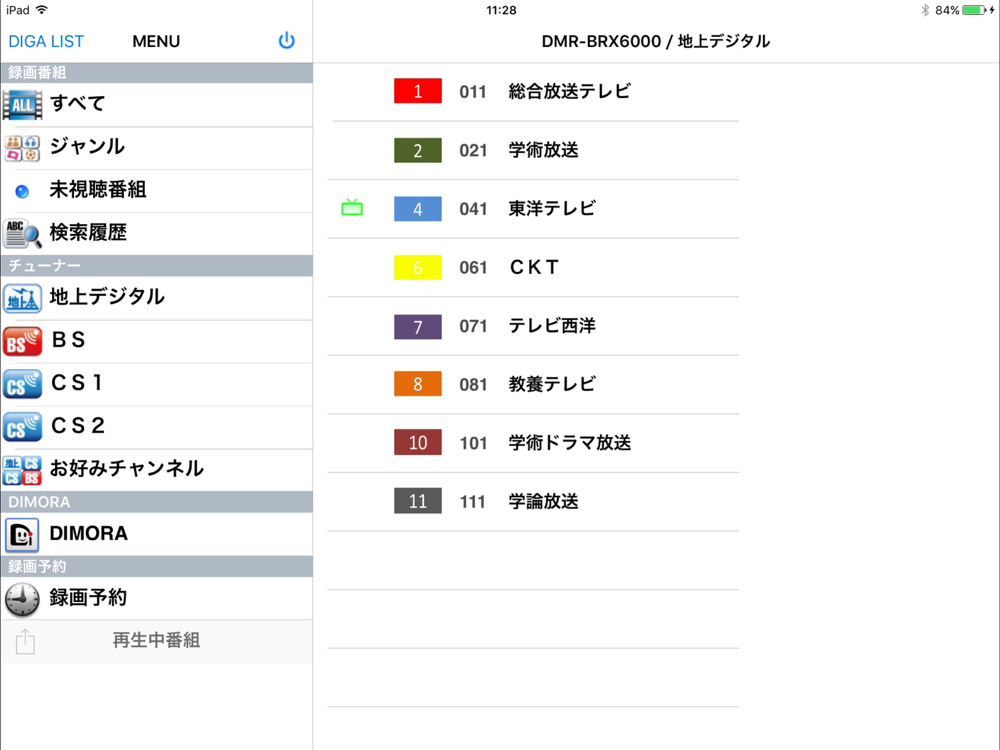The image size is (1000, 750).
Task: Open the DIMORA face icon
Action: tap(22, 534)
